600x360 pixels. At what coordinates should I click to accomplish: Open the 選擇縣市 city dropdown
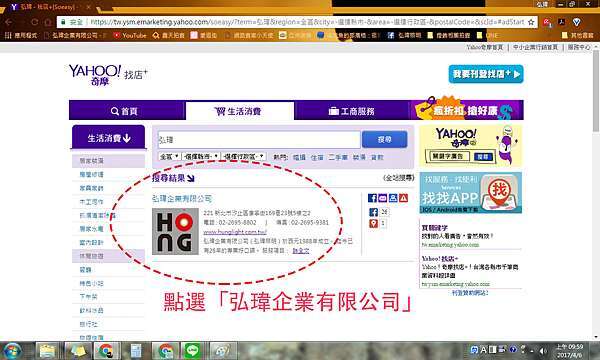coord(201,156)
